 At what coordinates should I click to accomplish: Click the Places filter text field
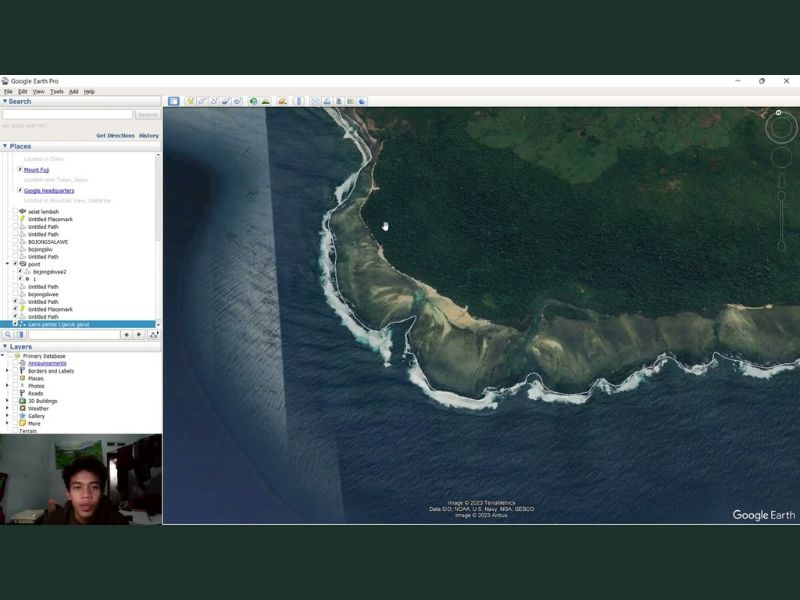(74, 335)
